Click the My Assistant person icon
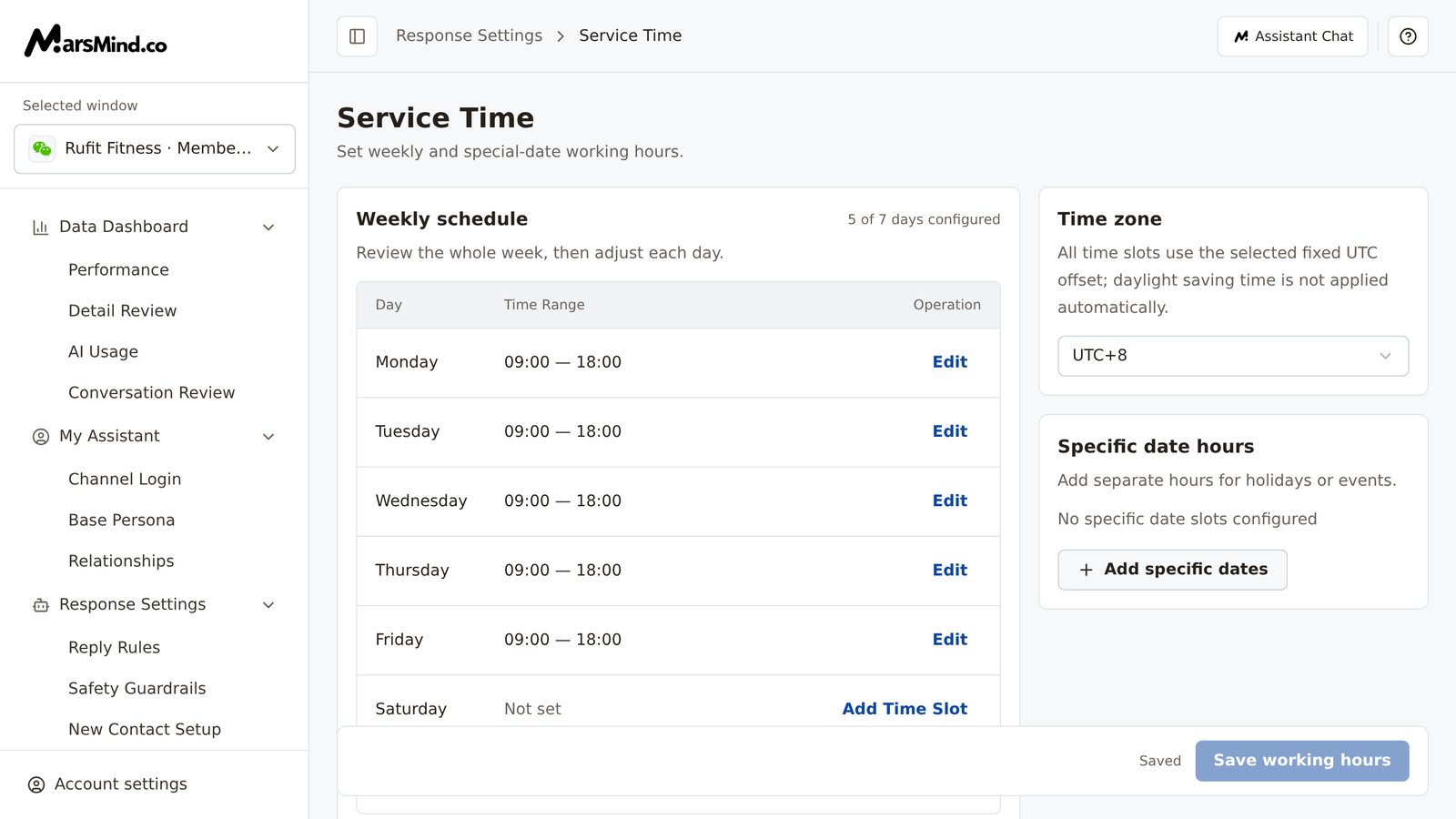Viewport: 1456px width, 819px height. coord(40,437)
